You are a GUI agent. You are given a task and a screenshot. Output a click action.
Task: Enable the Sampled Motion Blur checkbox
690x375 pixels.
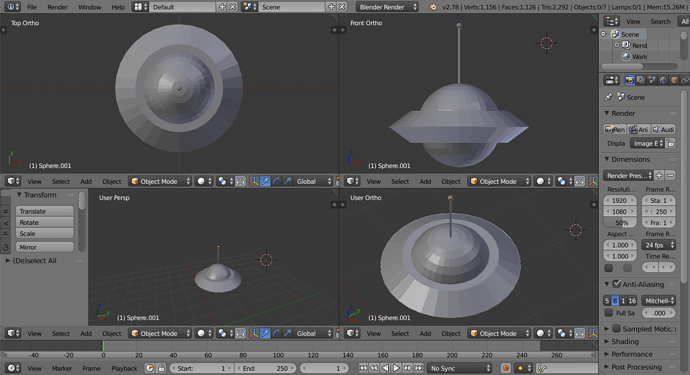click(617, 329)
